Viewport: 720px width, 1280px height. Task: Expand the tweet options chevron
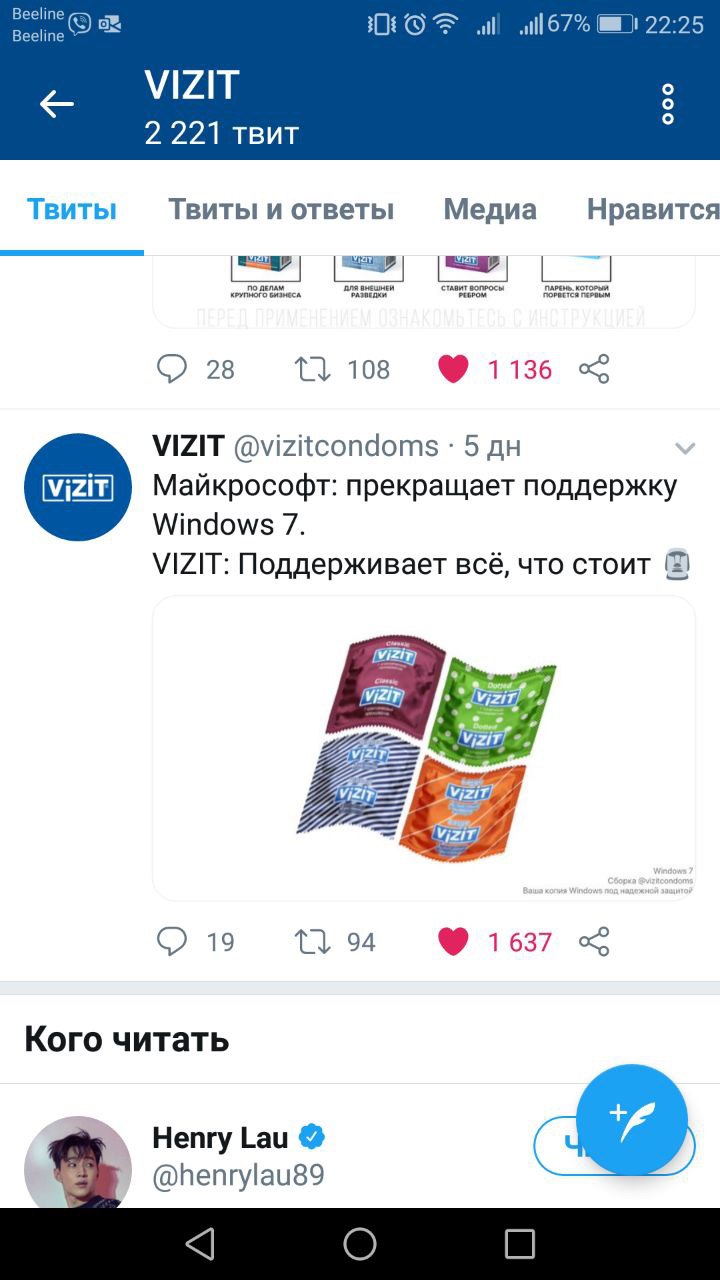pos(685,448)
